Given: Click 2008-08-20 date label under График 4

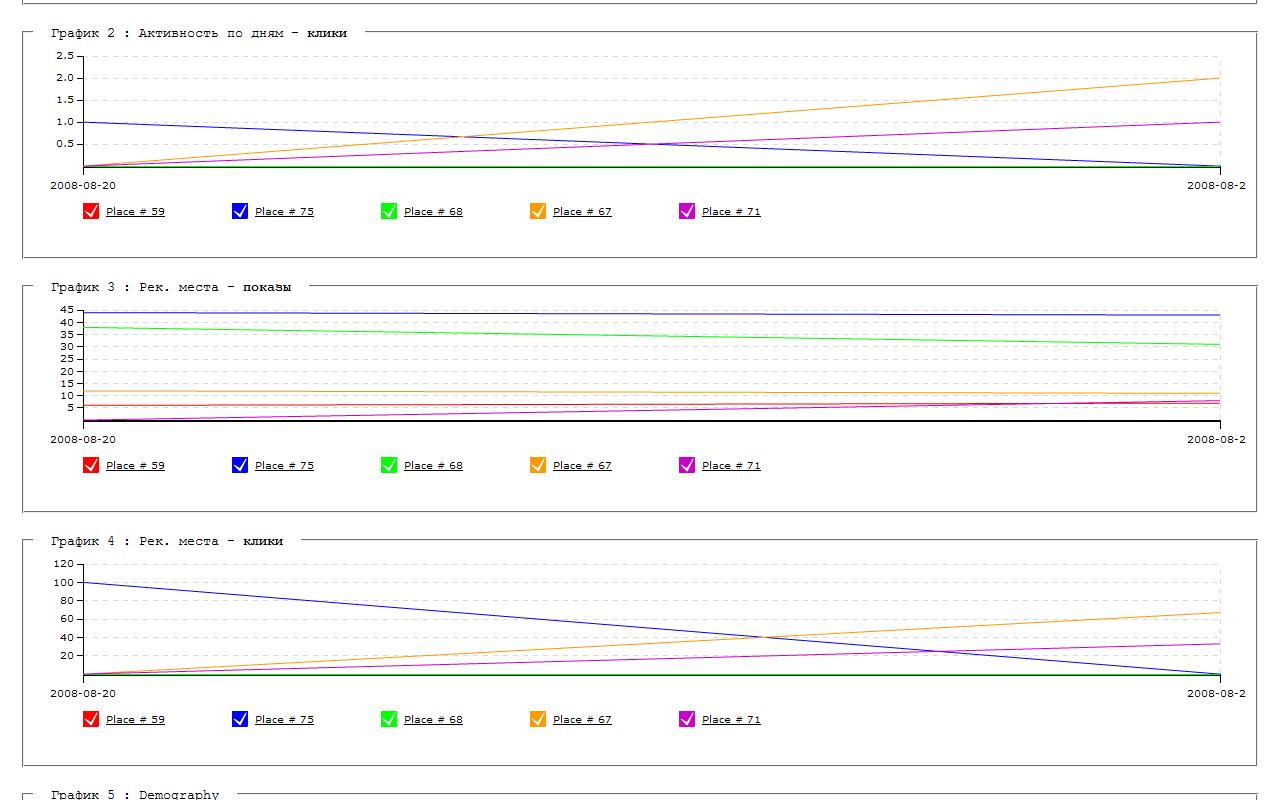Looking at the screenshot, I should [83, 693].
